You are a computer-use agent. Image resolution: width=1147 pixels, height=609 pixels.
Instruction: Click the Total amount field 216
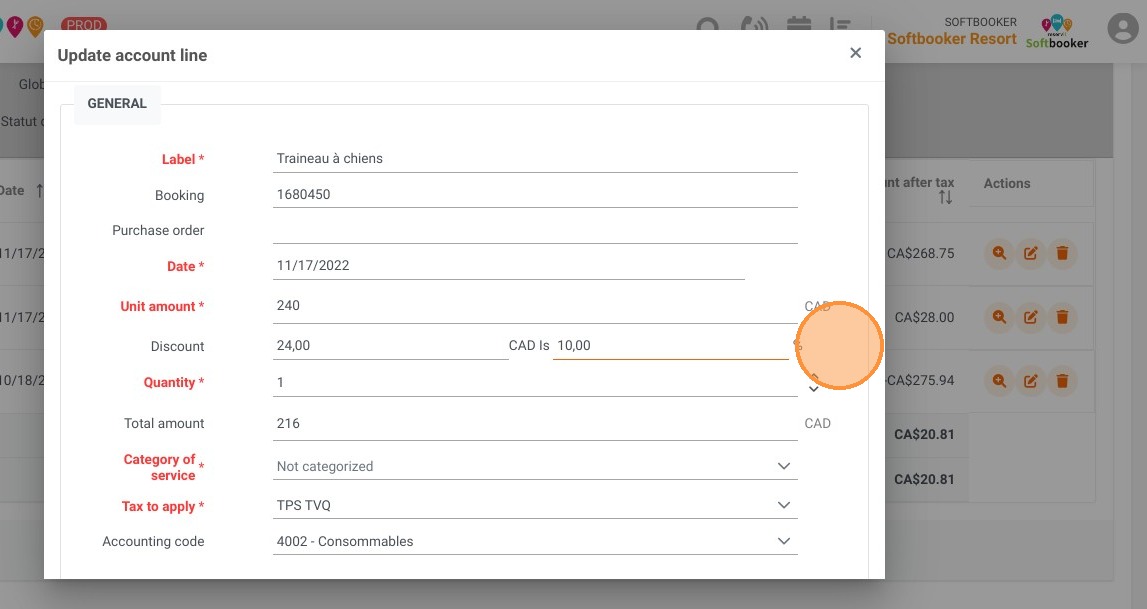(535, 423)
